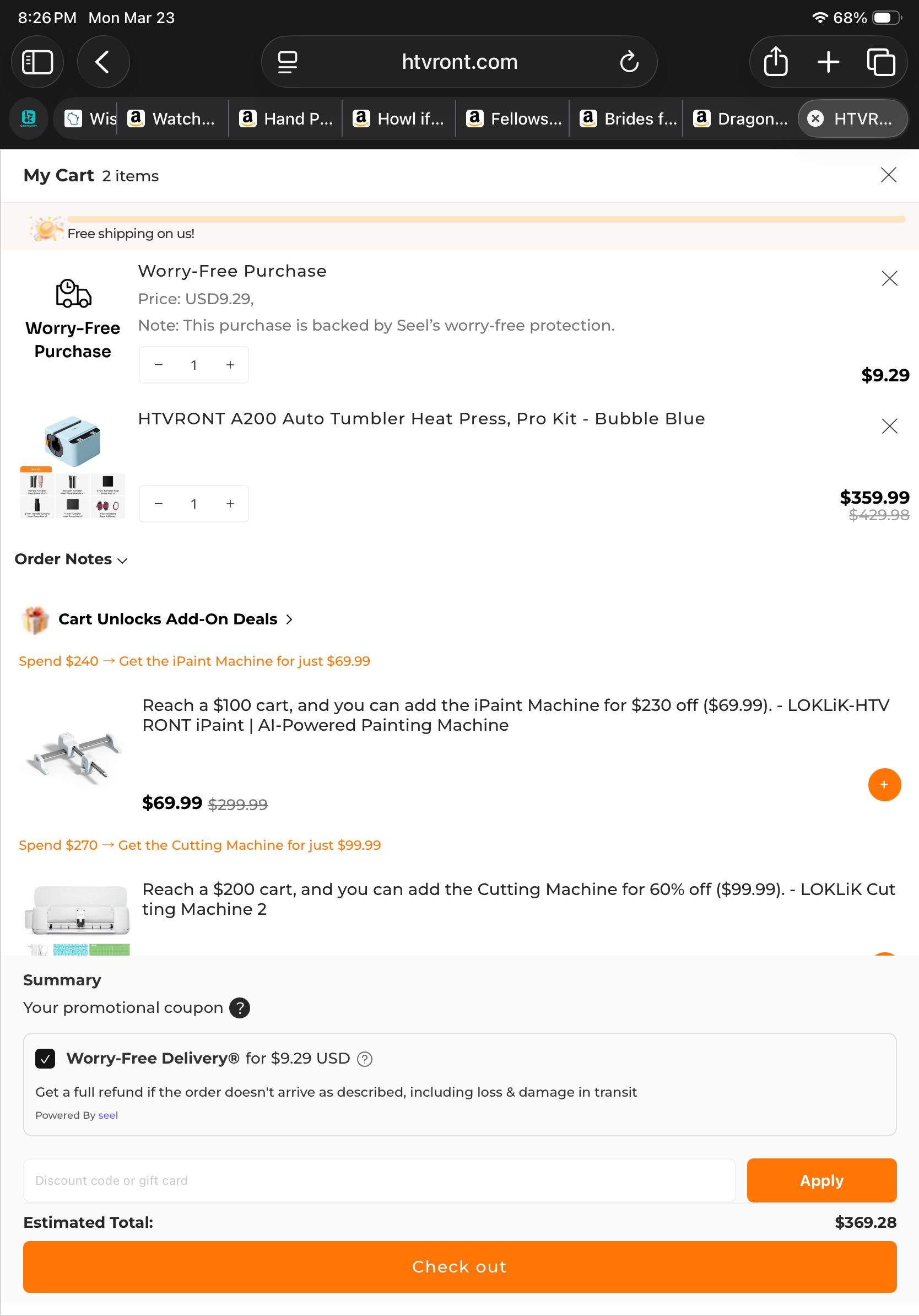Uncheck the Worry-Free Delivery checkbox
Viewport: 919px width, 1316px height.
[45, 1059]
